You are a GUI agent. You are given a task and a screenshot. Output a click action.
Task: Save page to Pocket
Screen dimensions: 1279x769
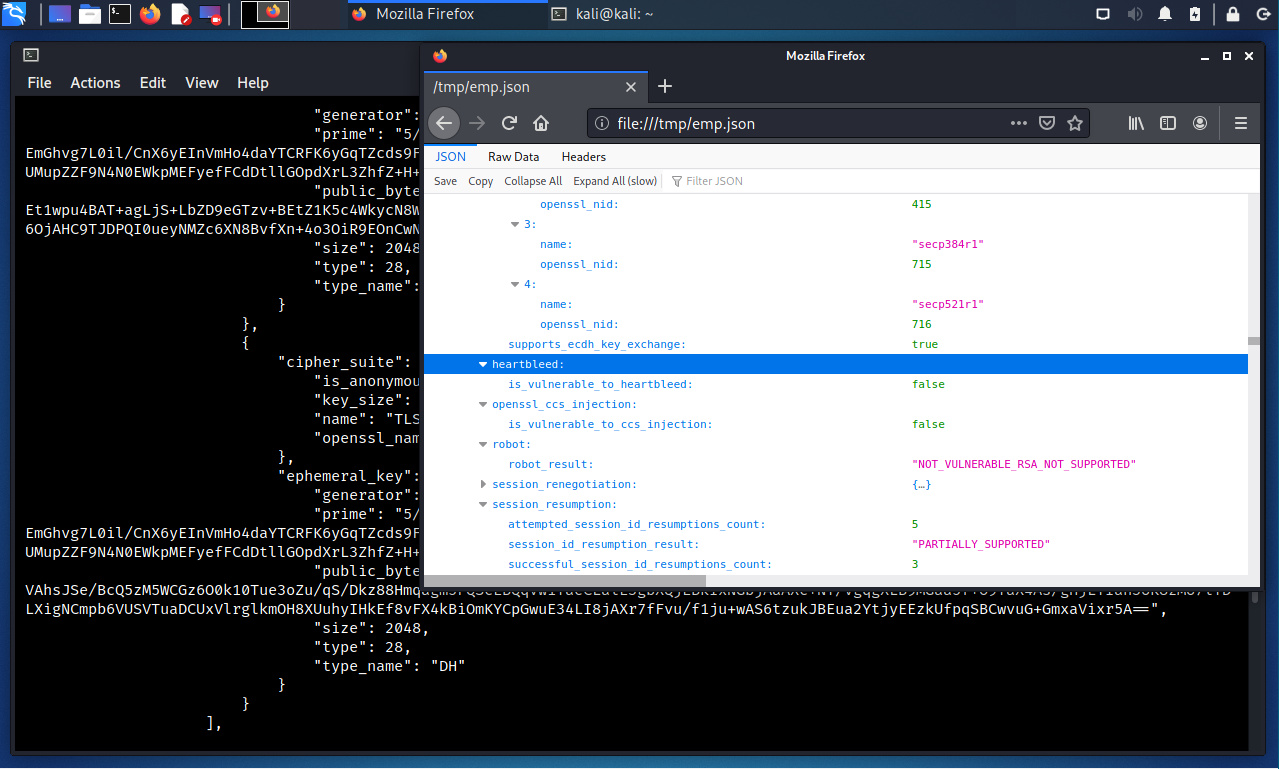tap(1047, 123)
